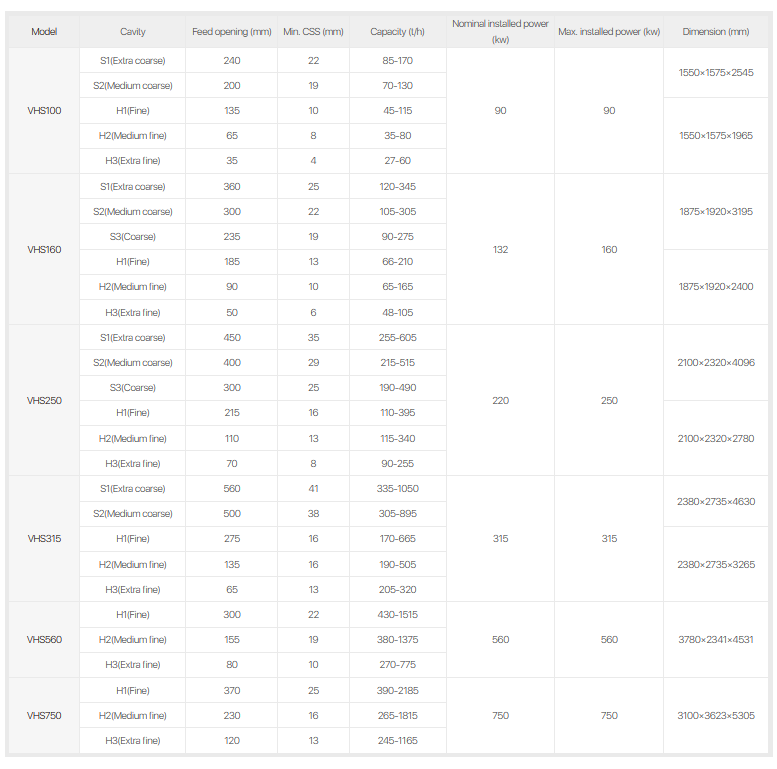Click the VHS100 model cell
Image resolution: width=777 pixels, height=769 pixels.
(44, 111)
